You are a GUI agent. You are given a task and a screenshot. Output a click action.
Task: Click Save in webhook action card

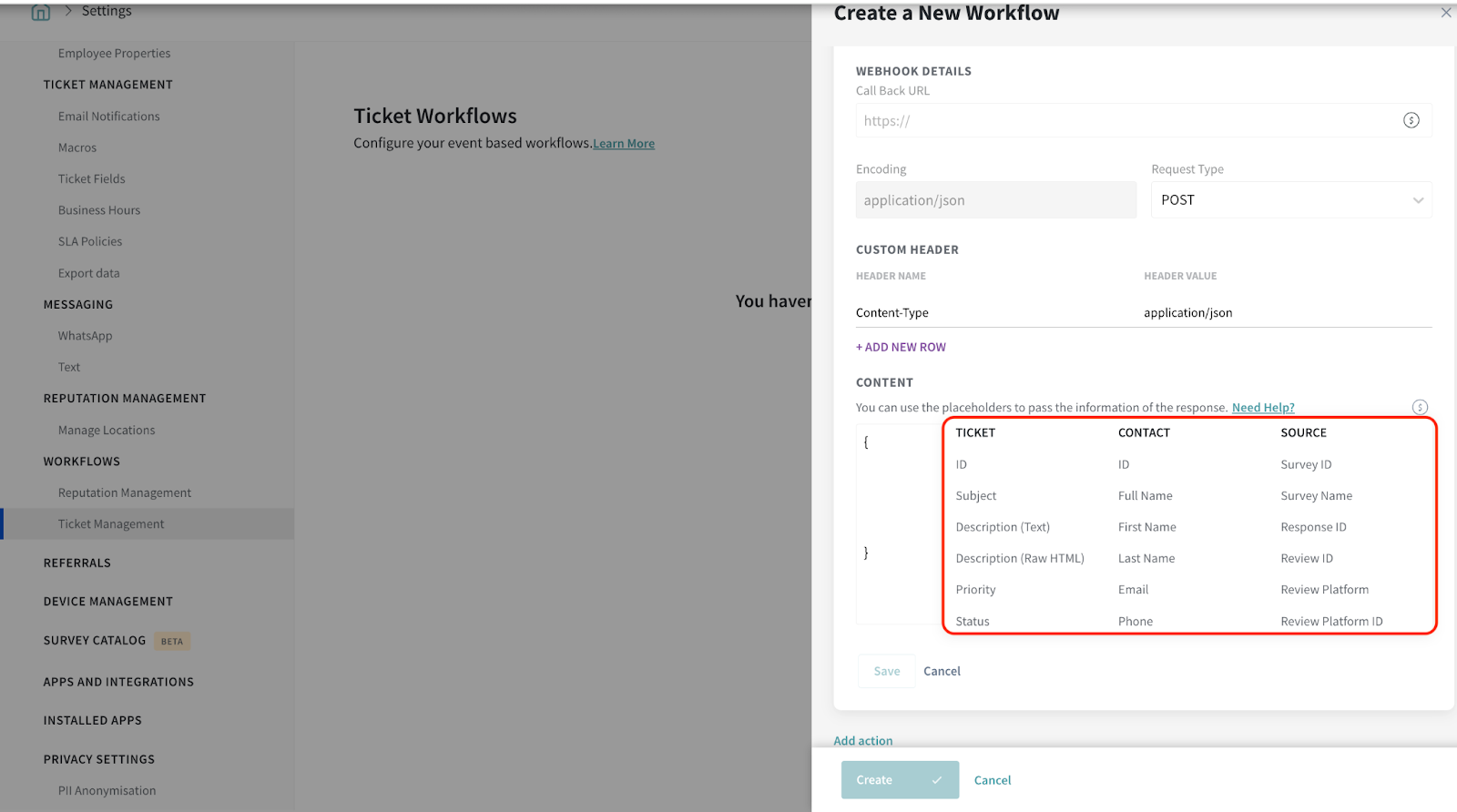[886, 671]
